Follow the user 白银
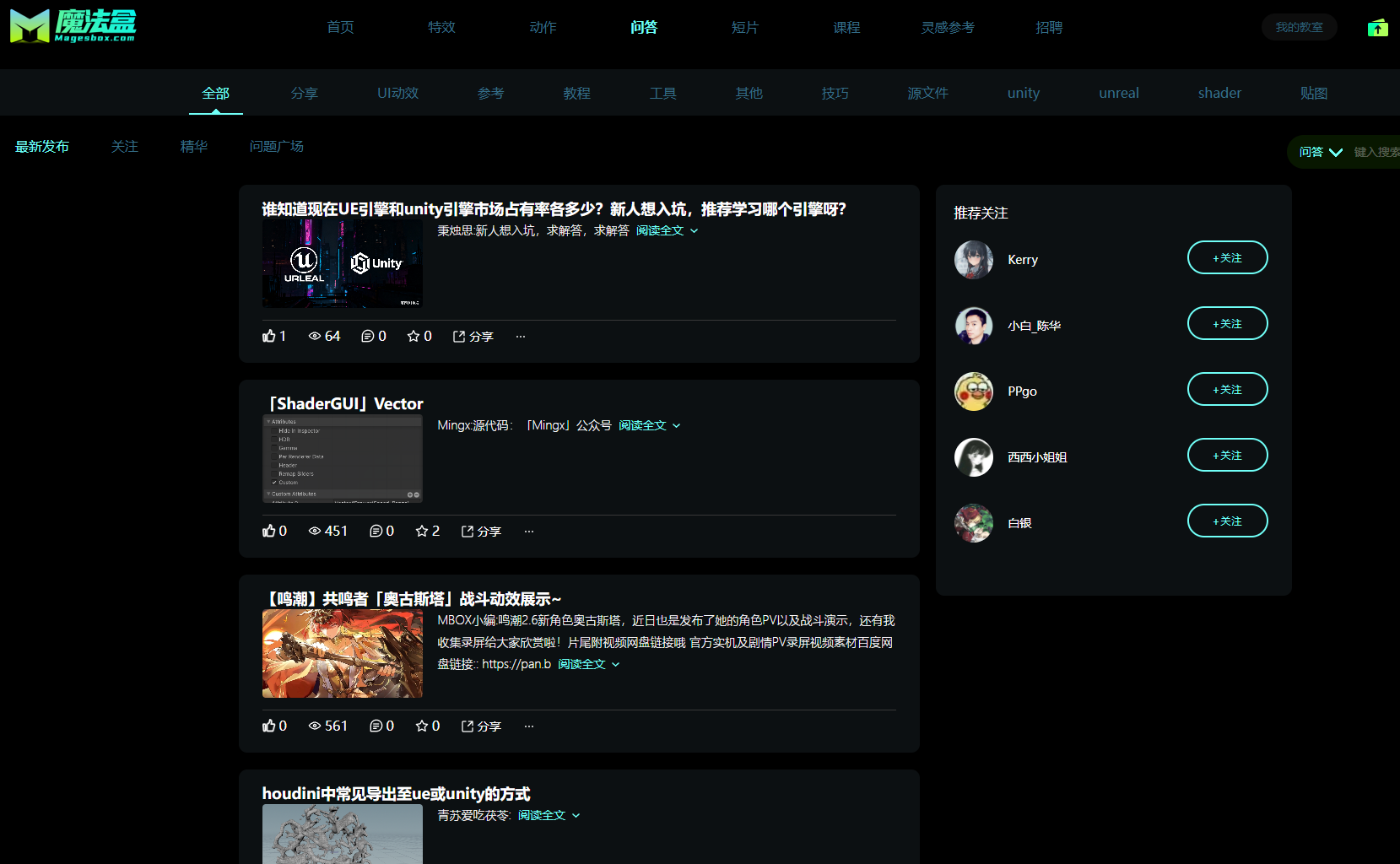The height and width of the screenshot is (864, 1400). pos(1227,521)
